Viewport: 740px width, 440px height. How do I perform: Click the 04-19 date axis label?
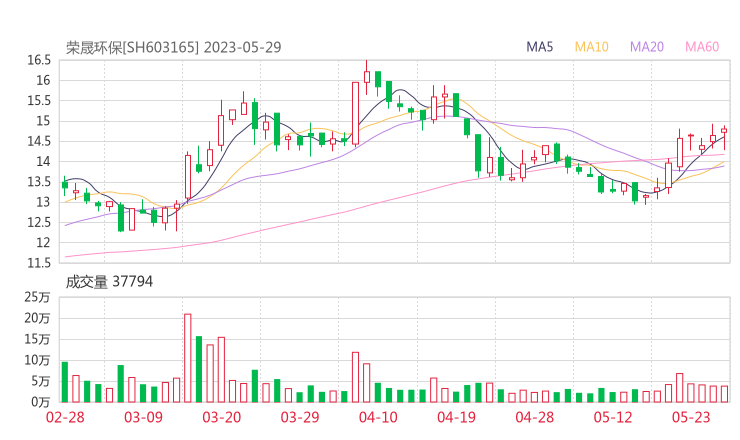click(456, 417)
